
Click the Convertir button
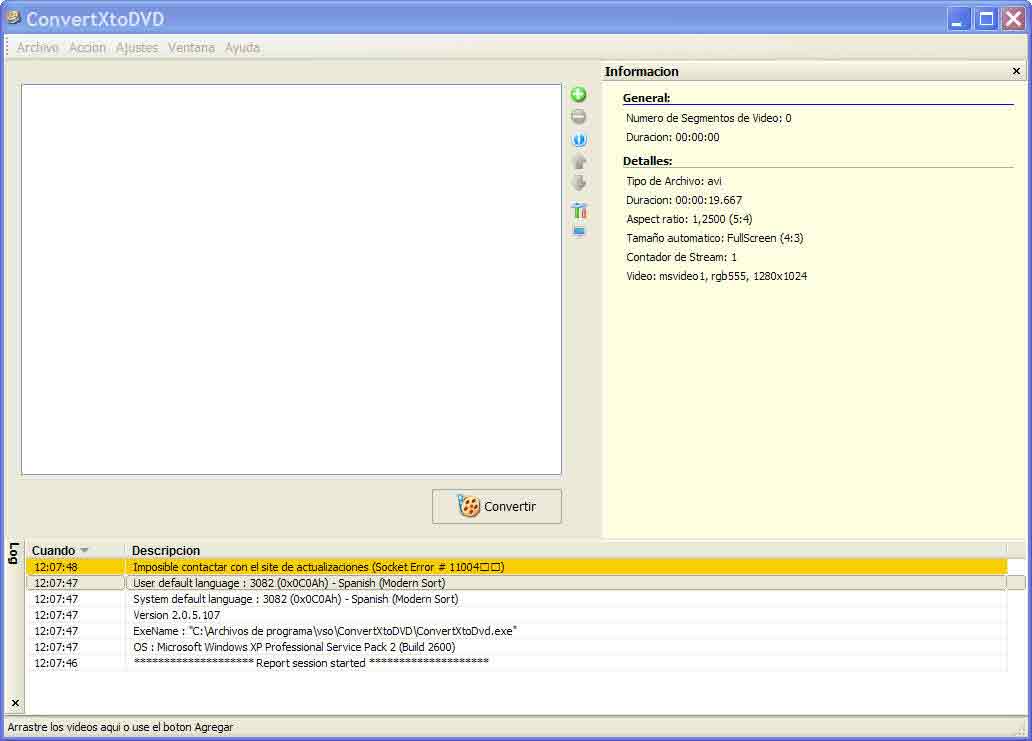(x=497, y=506)
